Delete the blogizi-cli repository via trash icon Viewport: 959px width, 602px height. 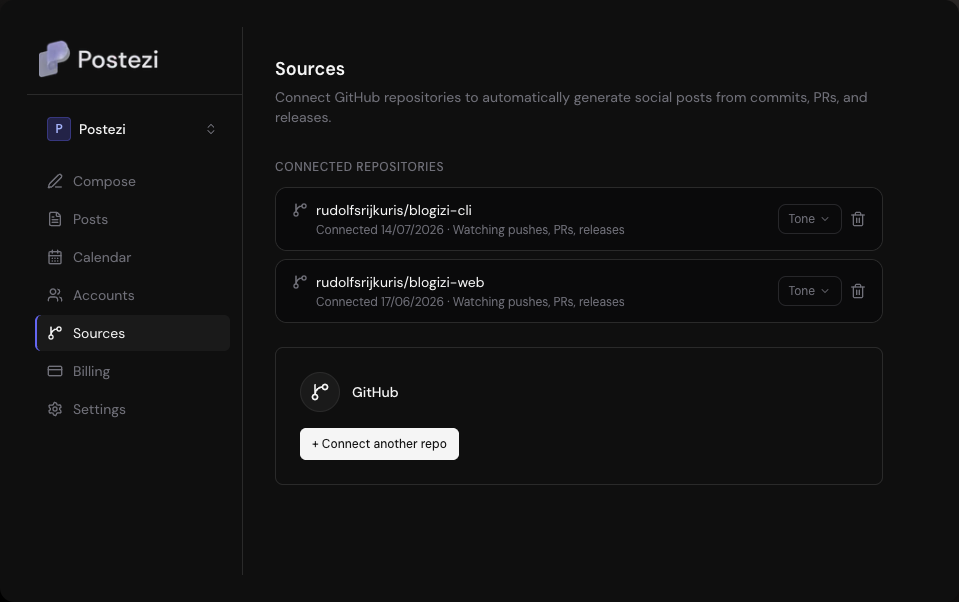click(x=857, y=219)
